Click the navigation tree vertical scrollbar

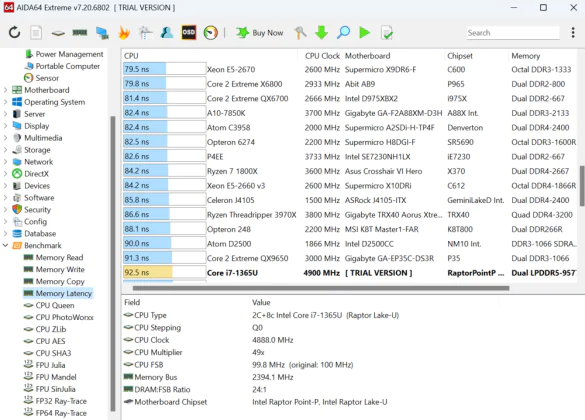click(112, 263)
